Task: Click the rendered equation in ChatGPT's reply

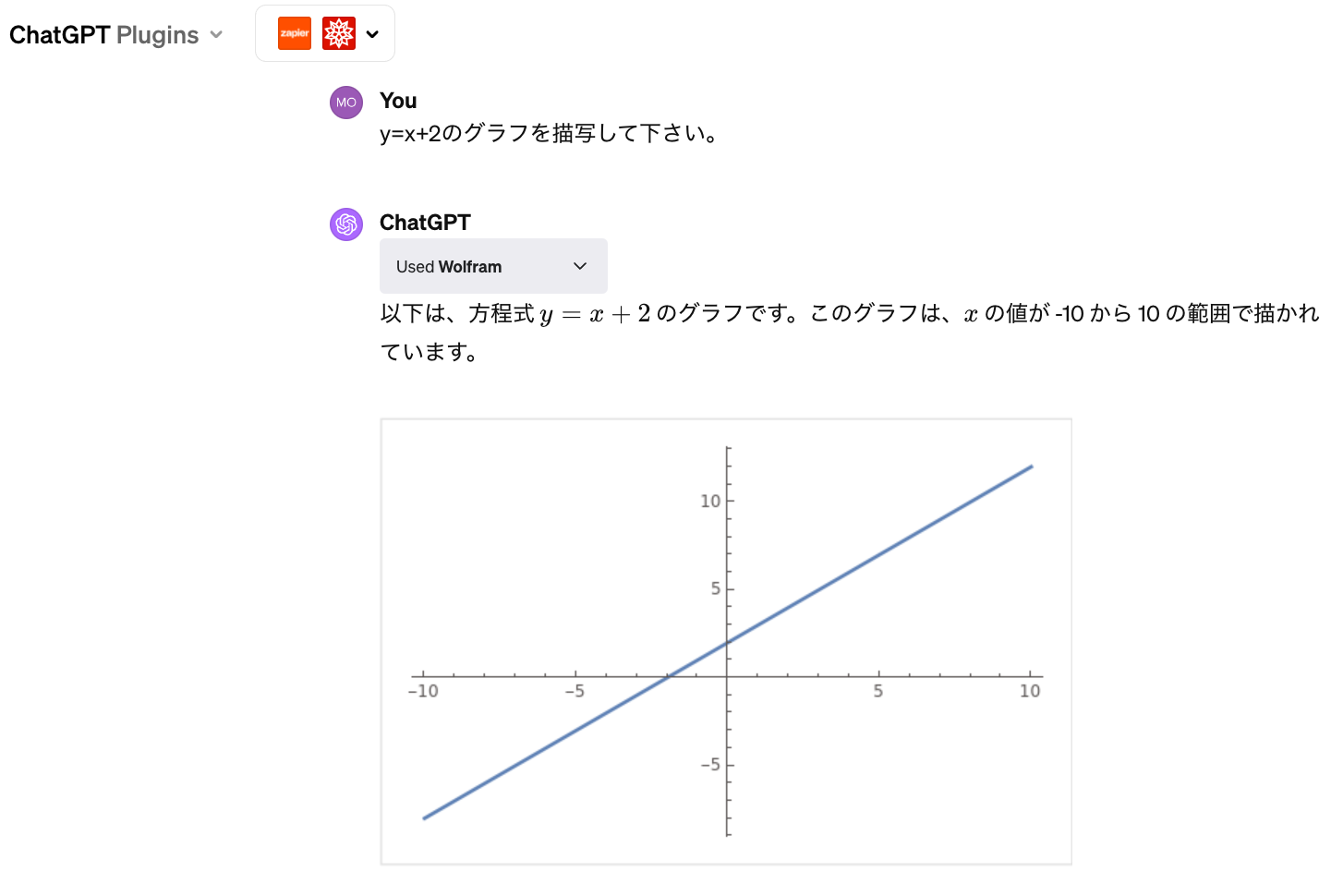Action: point(595,315)
